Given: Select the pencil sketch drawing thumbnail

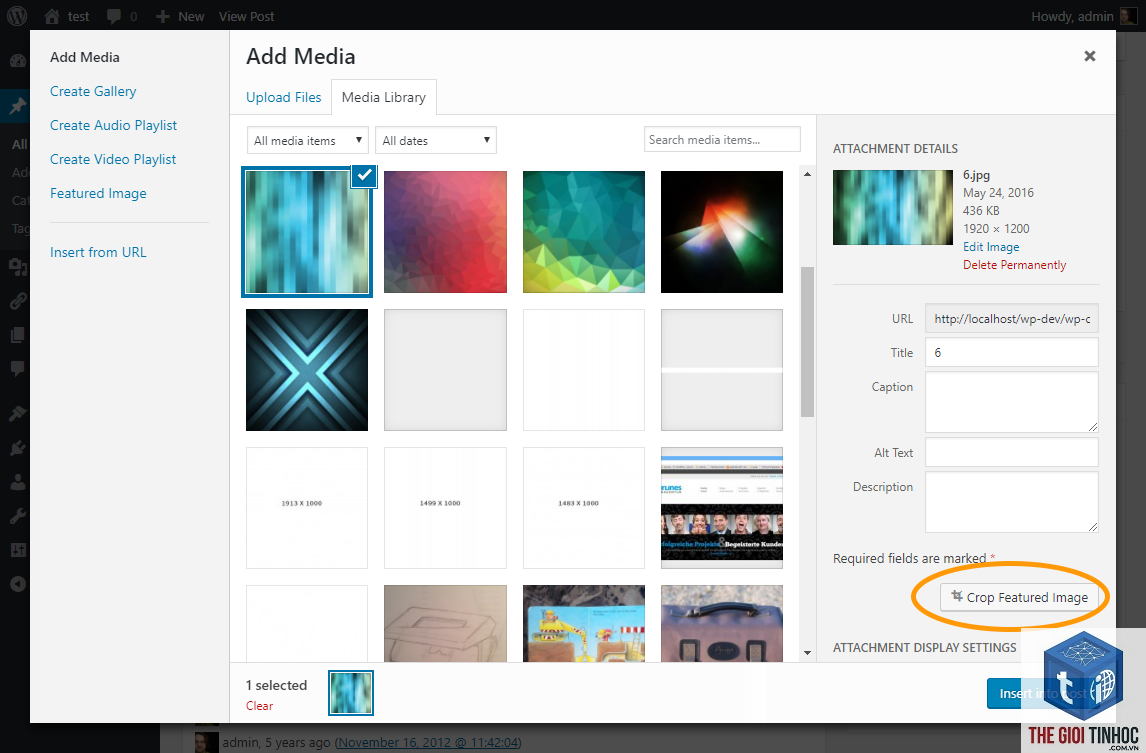Looking at the screenshot, I should (x=445, y=624).
